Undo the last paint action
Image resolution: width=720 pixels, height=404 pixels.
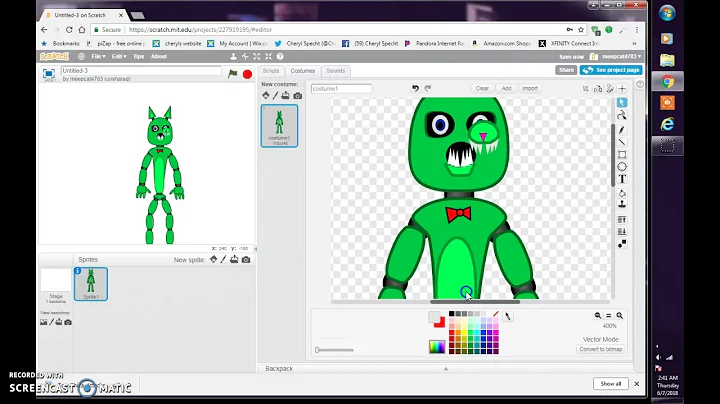pyautogui.click(x=415, y=88)
